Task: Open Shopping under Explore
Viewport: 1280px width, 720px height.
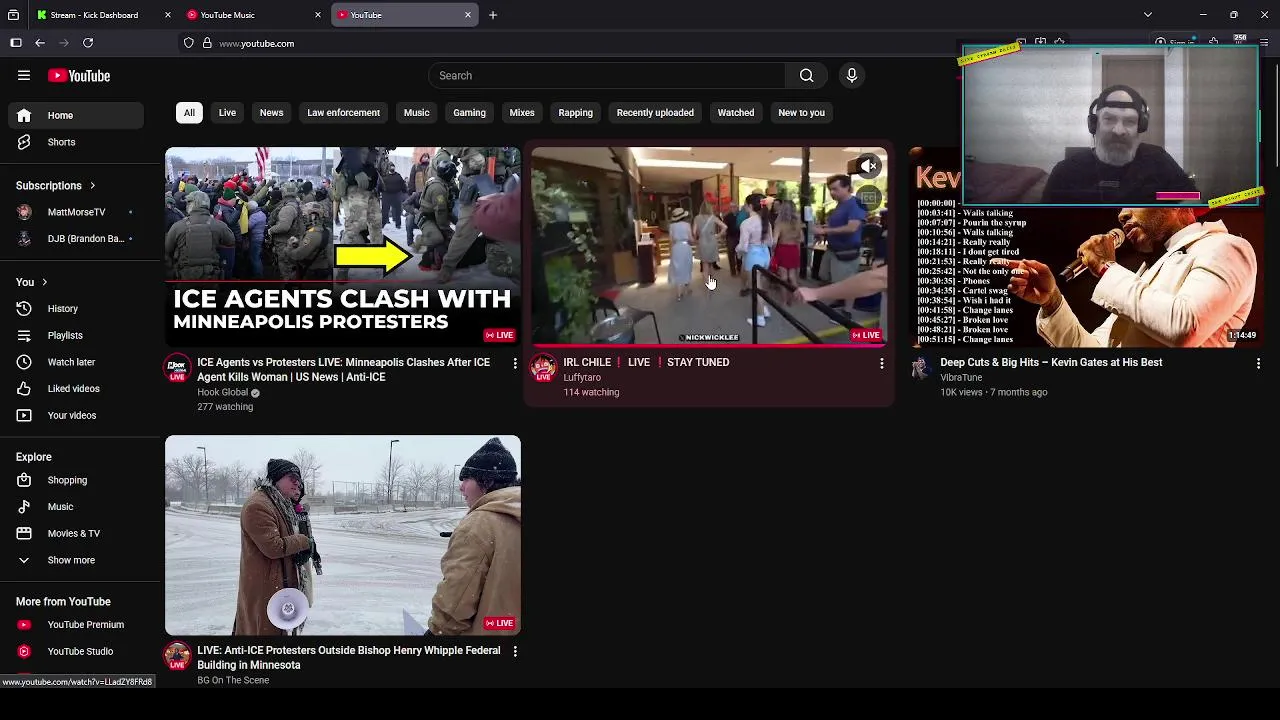Action: pyautogui.click(x=76, y=480)
